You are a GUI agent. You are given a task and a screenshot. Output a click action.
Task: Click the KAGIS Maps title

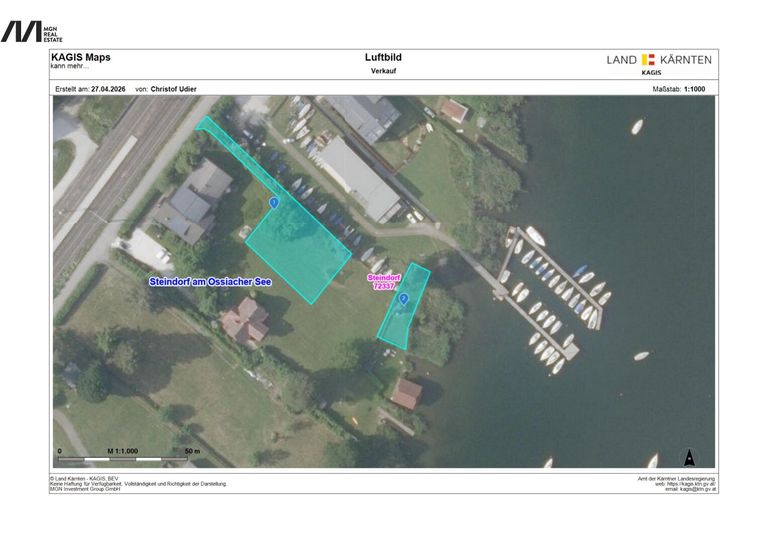click(x=80, y=58)
